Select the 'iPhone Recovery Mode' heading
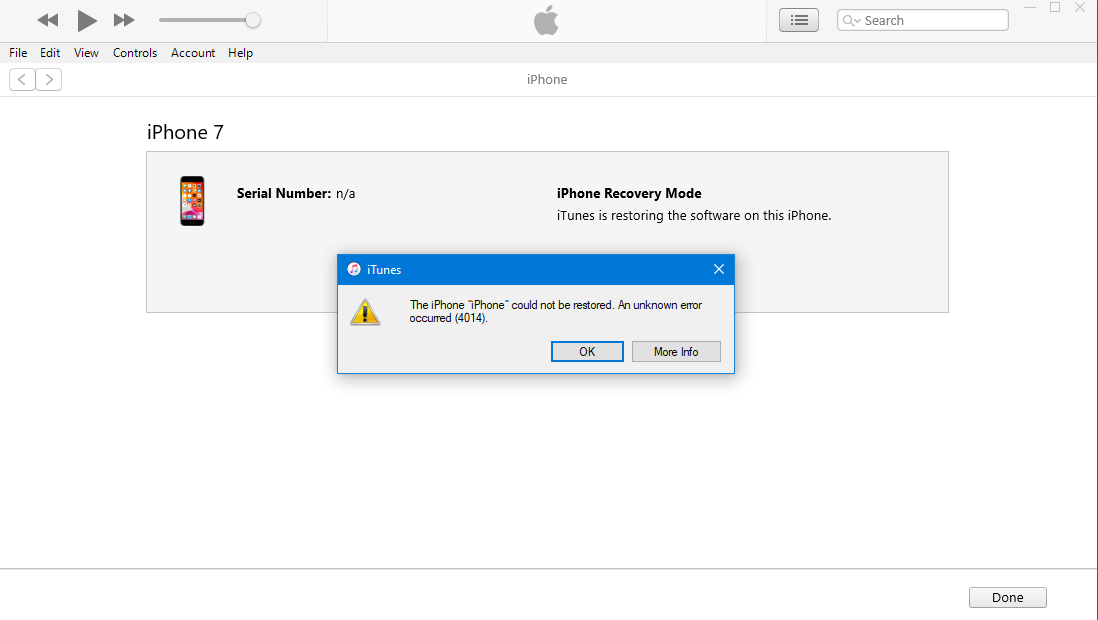This screenshot has height=620, width=1098. [629, 193]
